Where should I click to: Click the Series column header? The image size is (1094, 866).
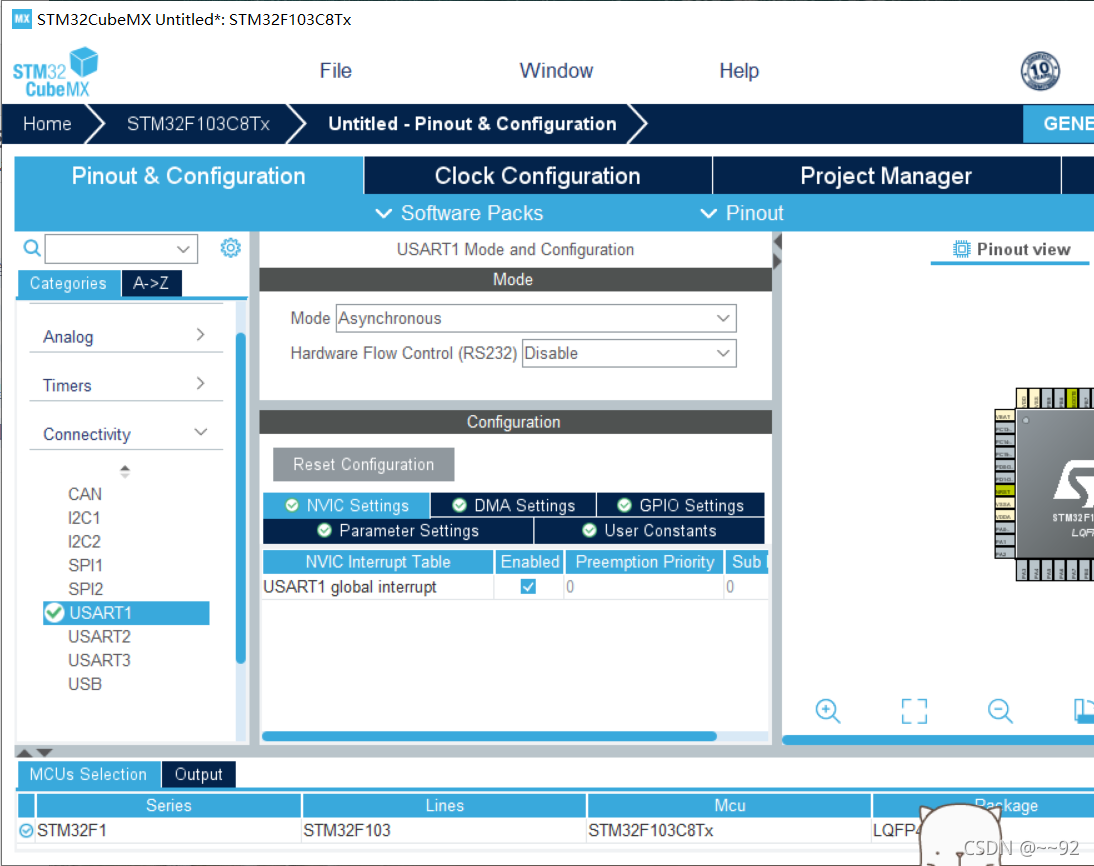coord(169,805)
